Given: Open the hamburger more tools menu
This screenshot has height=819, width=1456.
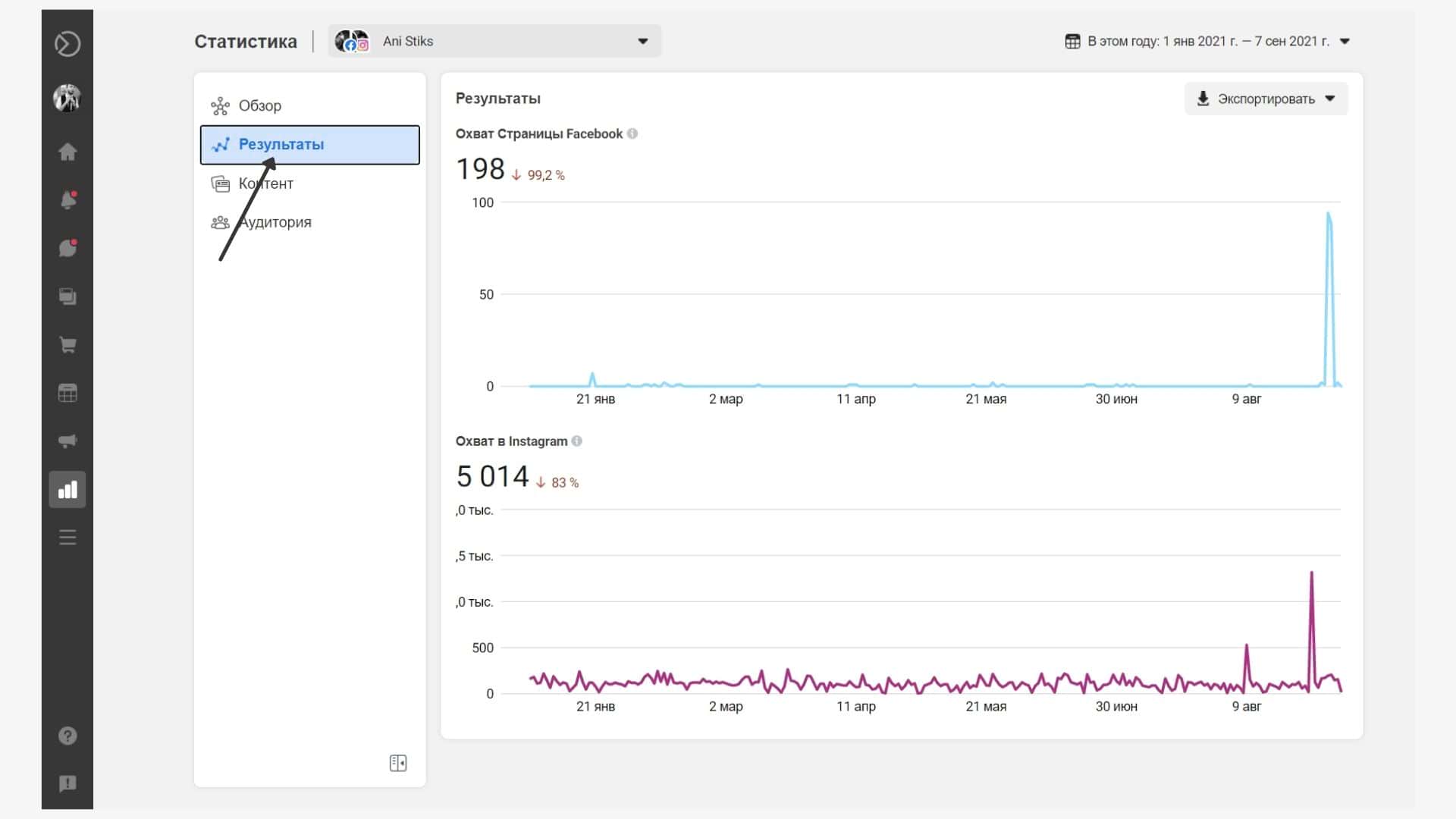Looking at the screenshot, I should coord(67,538).
